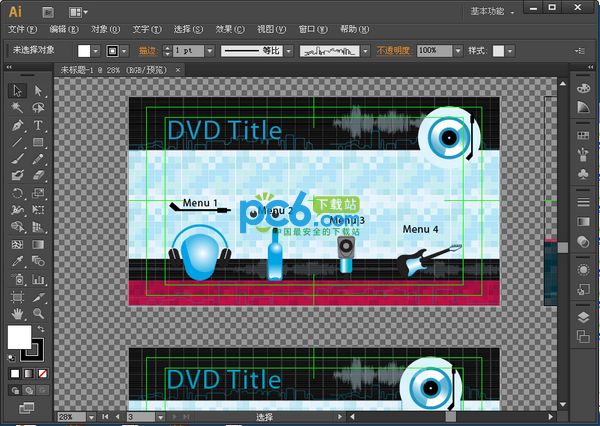Select the Rotate tool
The height and width of the screenshot is (426, 600).
click(x=17, y=193)
